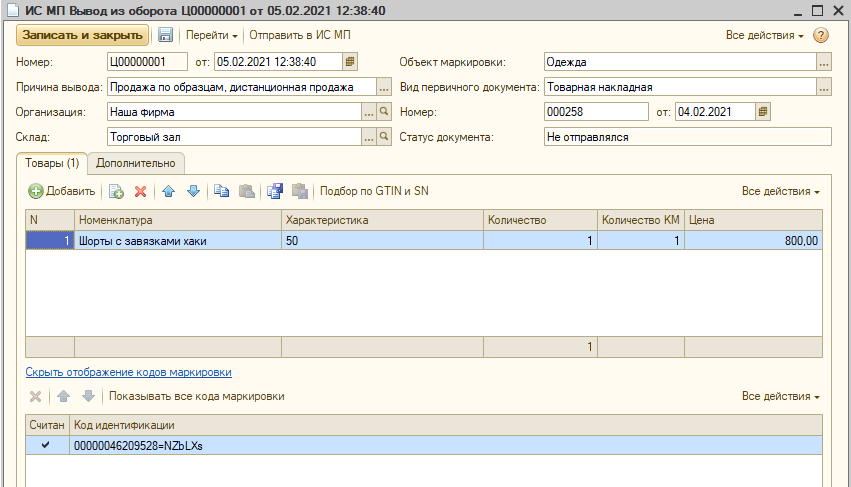This screenshot has width=851, height=487.
Task: Open Причина вывода selection list
Action: pos(383,87)
